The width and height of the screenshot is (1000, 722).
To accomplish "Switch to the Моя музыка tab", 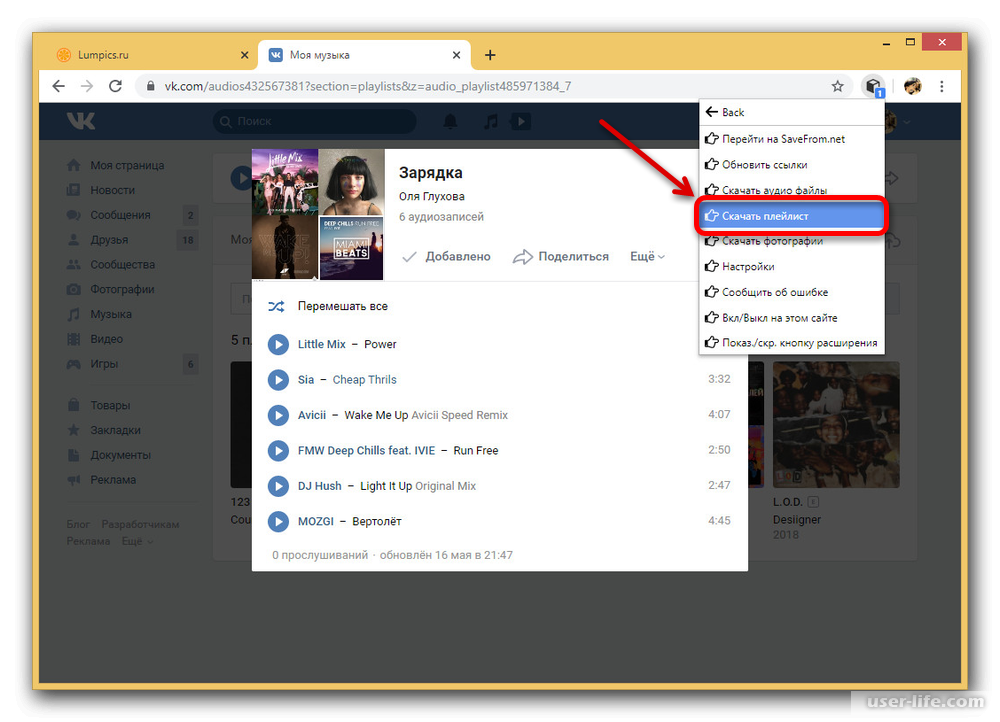I will click(x=365, y=55).
